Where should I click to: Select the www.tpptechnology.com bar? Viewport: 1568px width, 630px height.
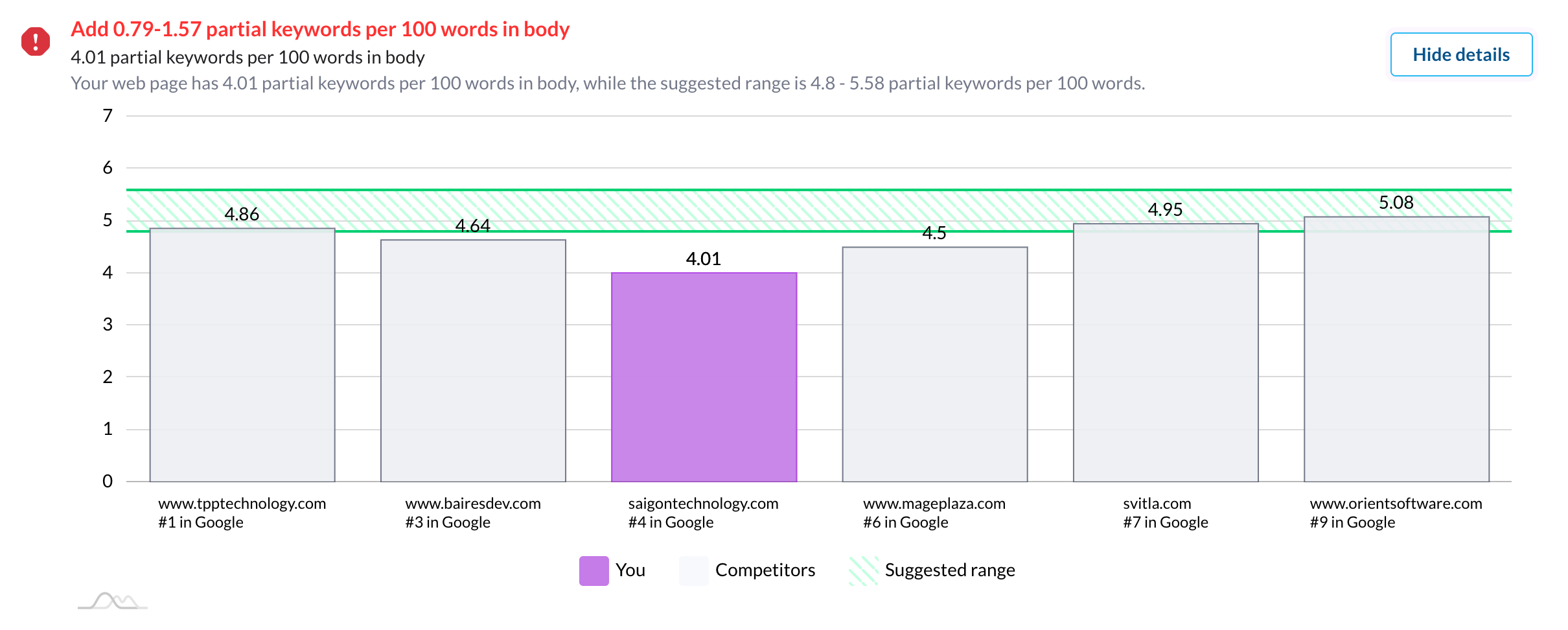[x=242, y=355]
